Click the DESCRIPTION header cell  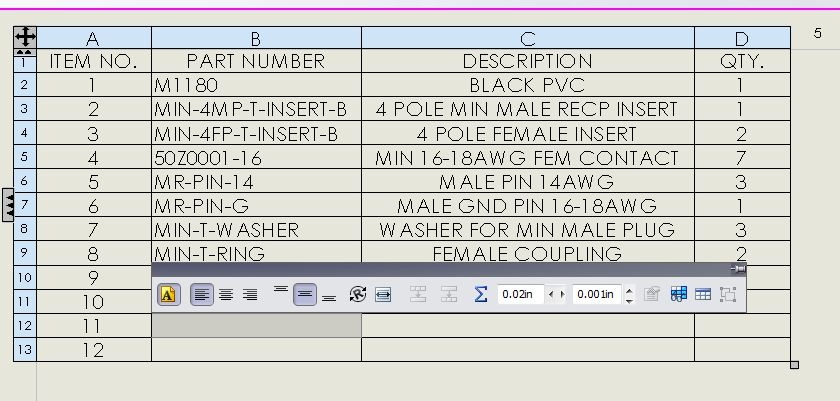528,61
